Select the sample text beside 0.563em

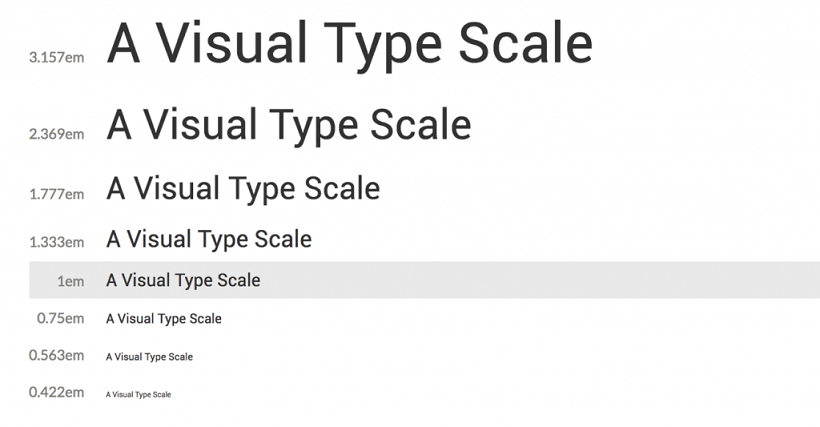click(149, 357)
